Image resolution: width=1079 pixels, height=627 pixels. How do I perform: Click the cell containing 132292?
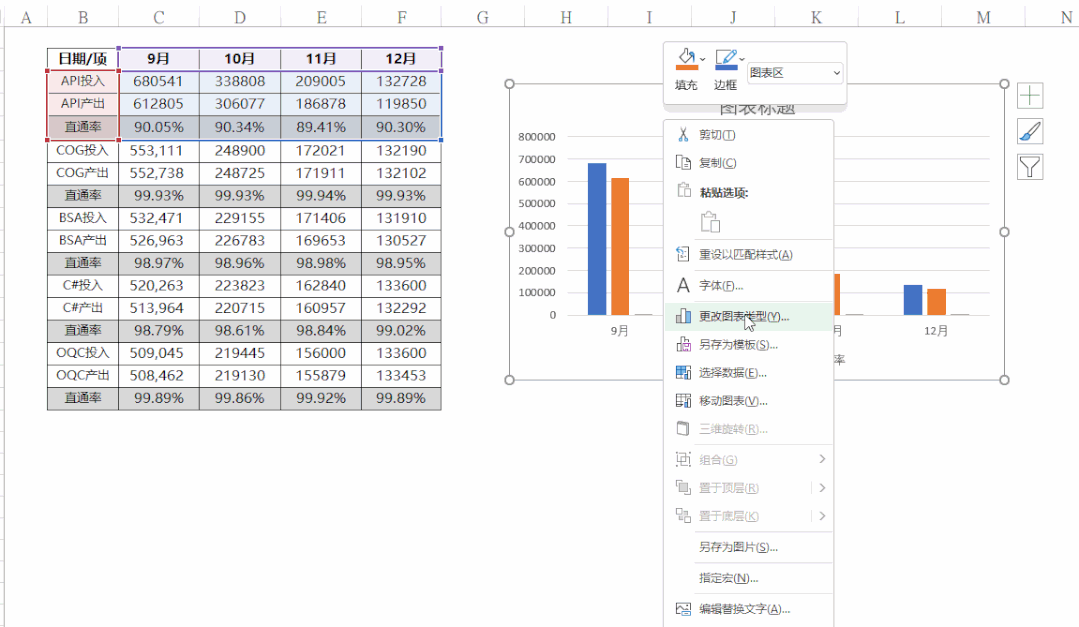(x=401, y=308)
